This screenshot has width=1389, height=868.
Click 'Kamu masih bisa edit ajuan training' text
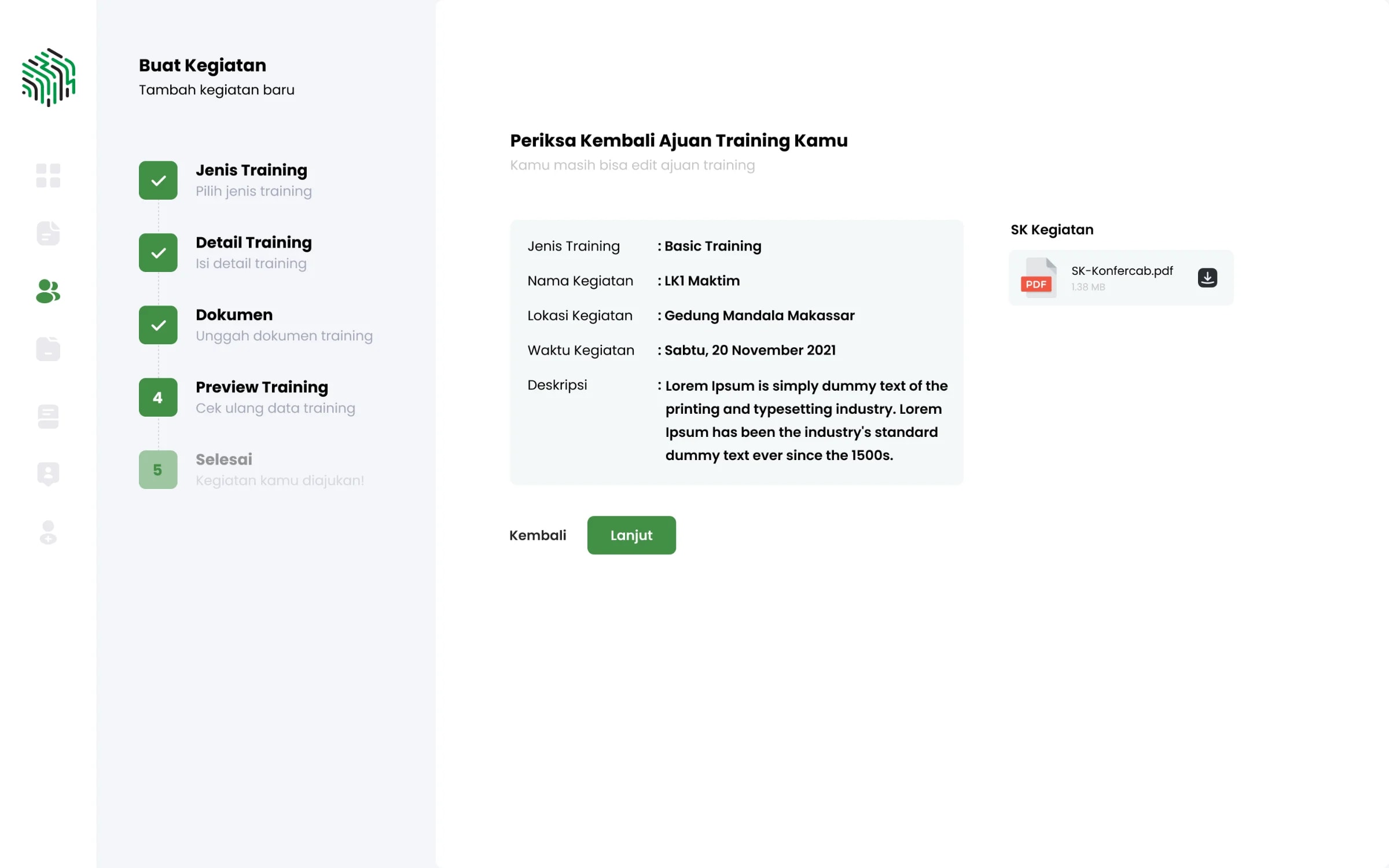[632, 165]
